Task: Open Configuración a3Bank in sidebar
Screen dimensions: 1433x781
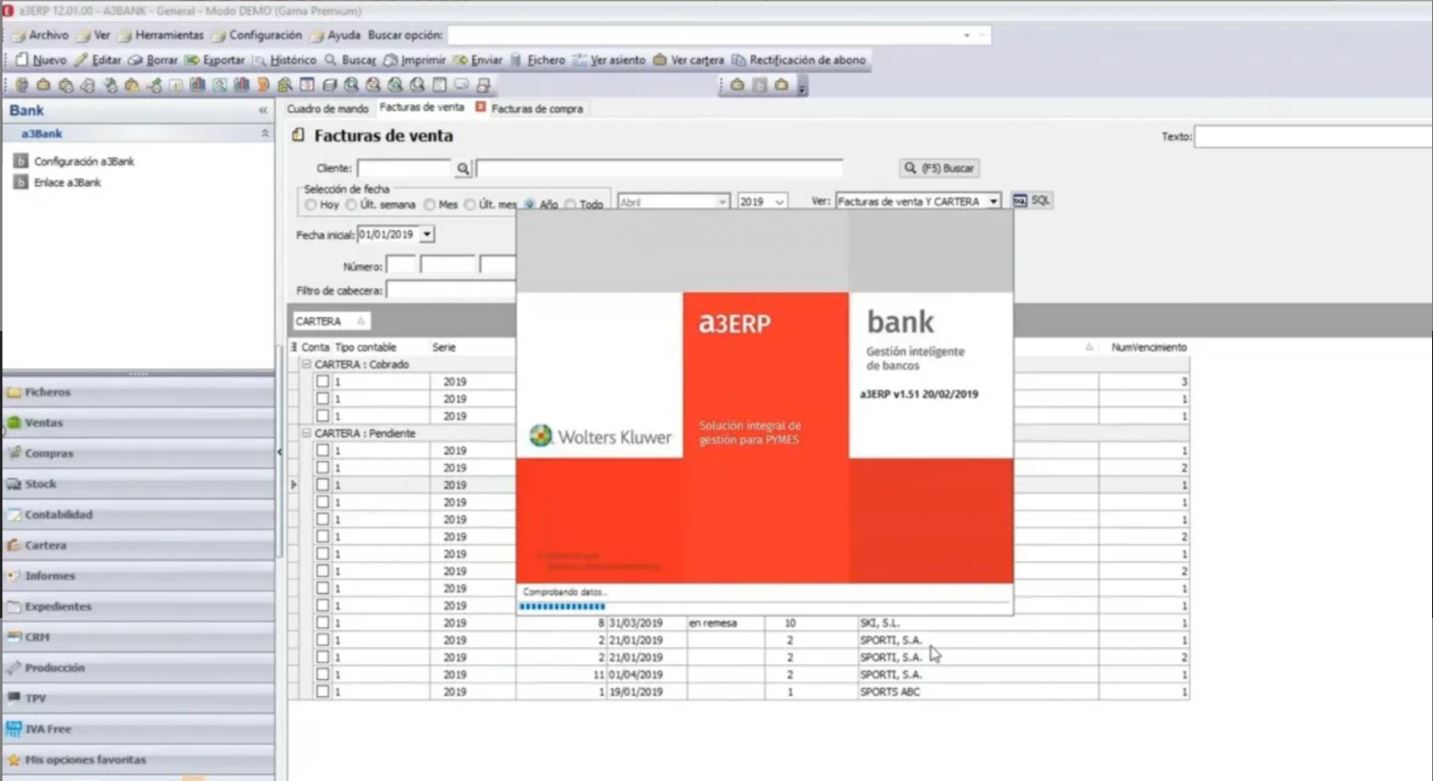Action: click(83, 161)
